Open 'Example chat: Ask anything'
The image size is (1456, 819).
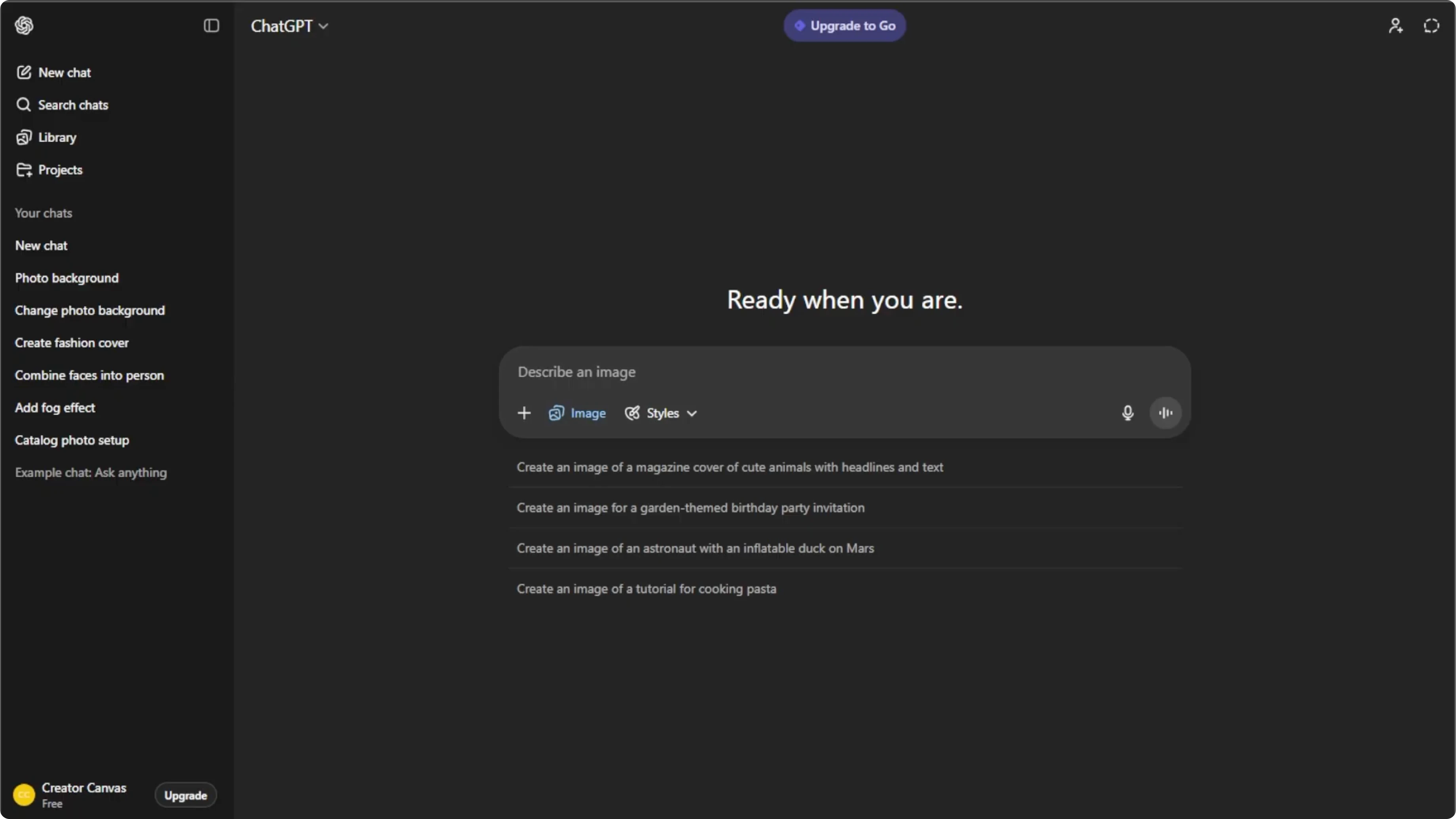coord(116,472)
